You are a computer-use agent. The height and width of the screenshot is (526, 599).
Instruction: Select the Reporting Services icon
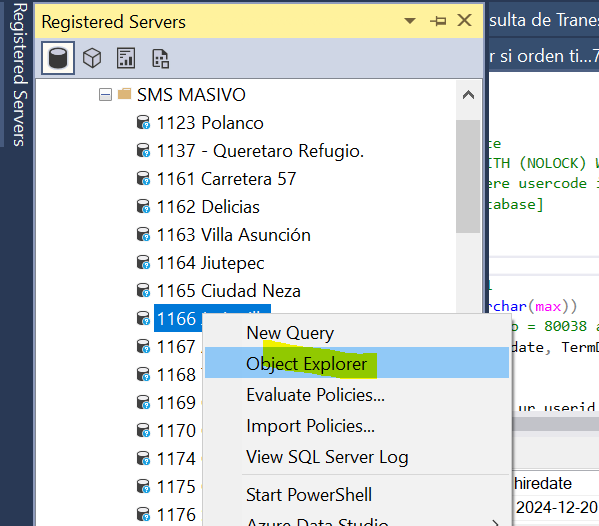coord(126,58)
